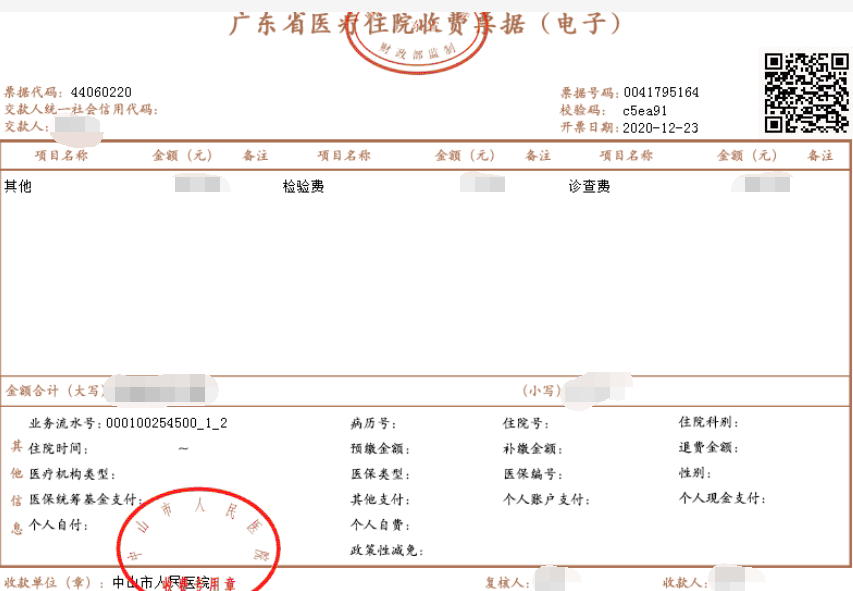Viewport: 853px width, 591px height.
Task: Click the 政策性减免 label
Action: tap(387, 550)
